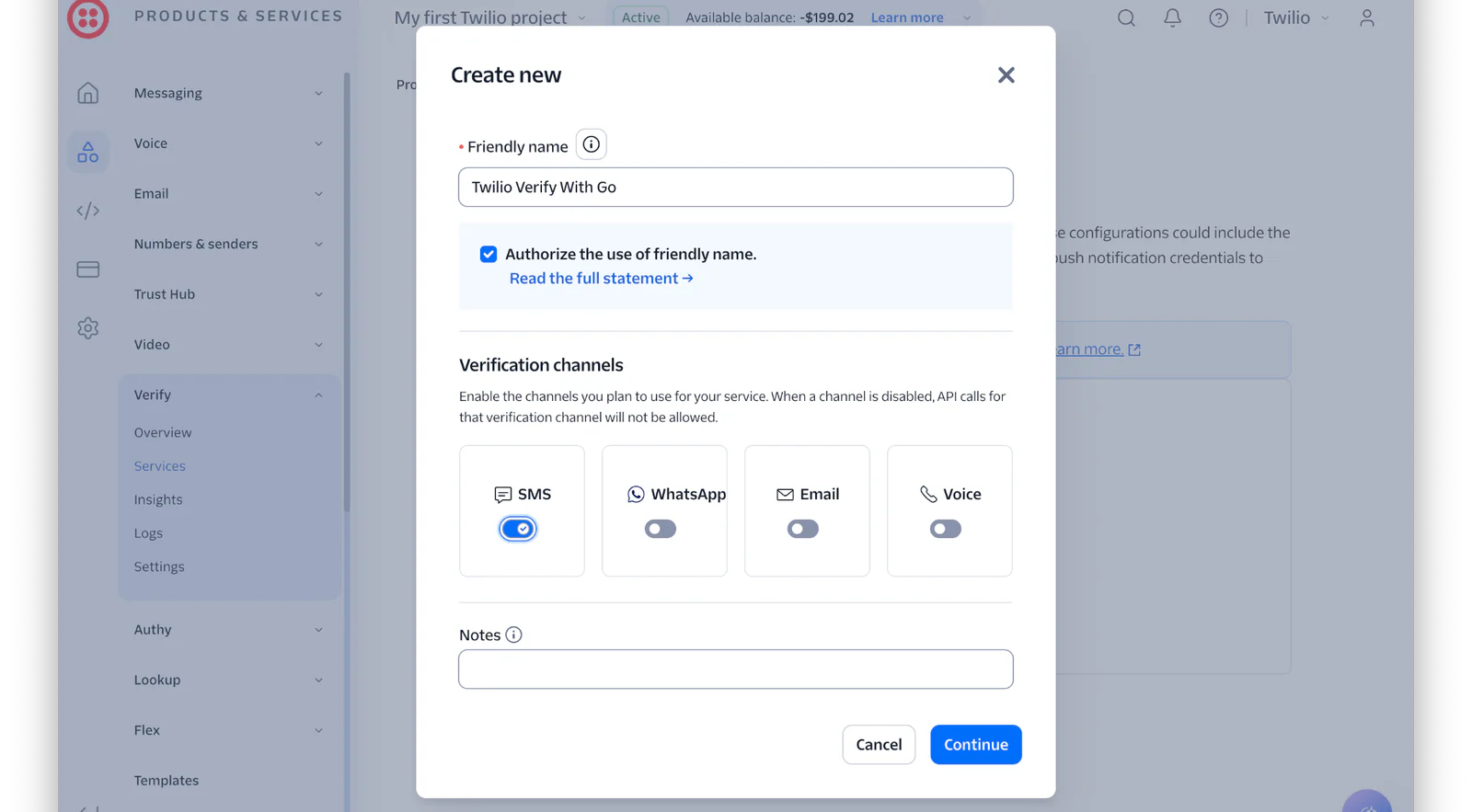This screenshot has height=812, width=1472.
Task: Expand Numbers & senders section
Action: coord(228,244)
